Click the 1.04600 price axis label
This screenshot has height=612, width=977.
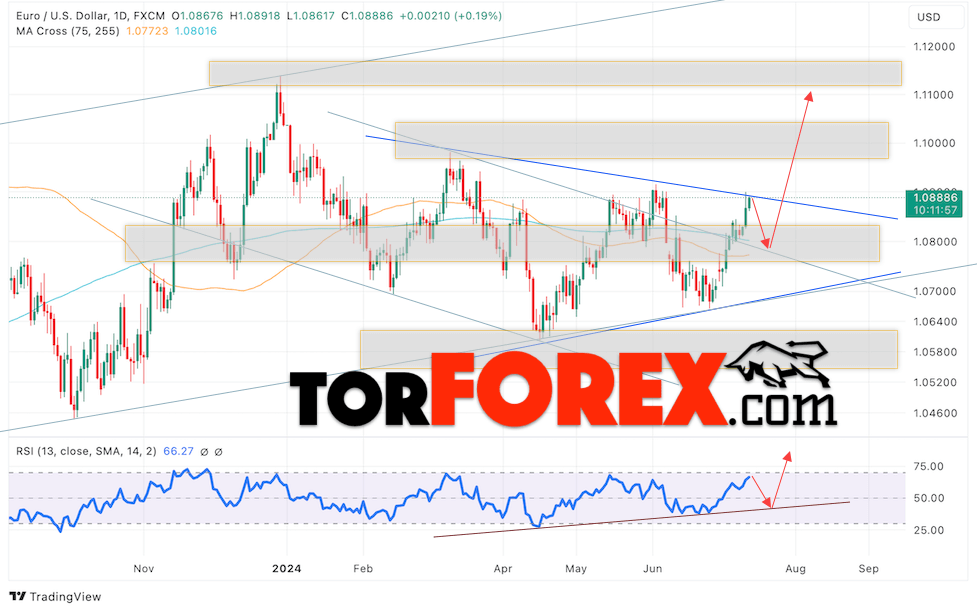(933, 413)
